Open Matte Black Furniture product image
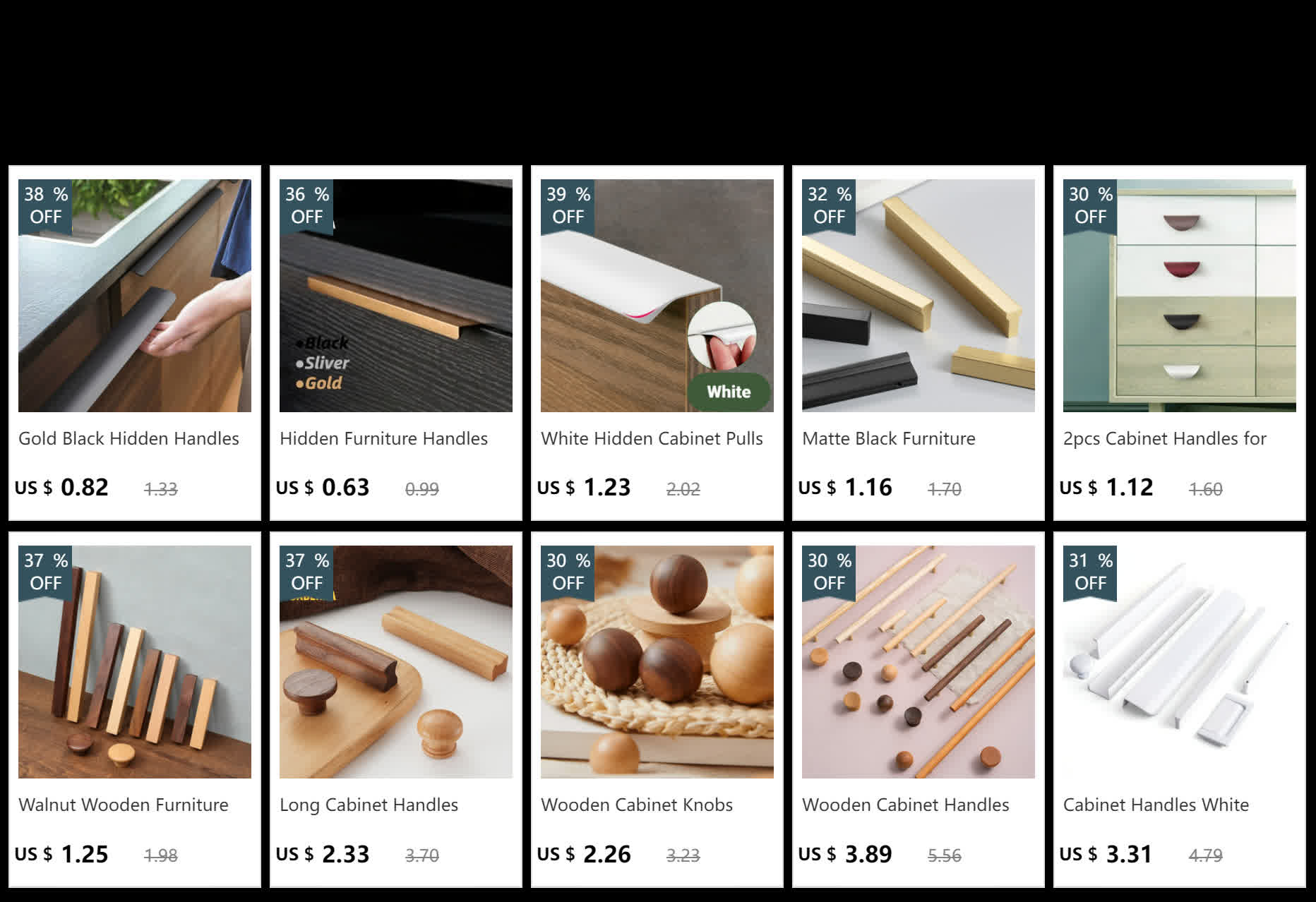1316x902 pixels. coord(919,296)
